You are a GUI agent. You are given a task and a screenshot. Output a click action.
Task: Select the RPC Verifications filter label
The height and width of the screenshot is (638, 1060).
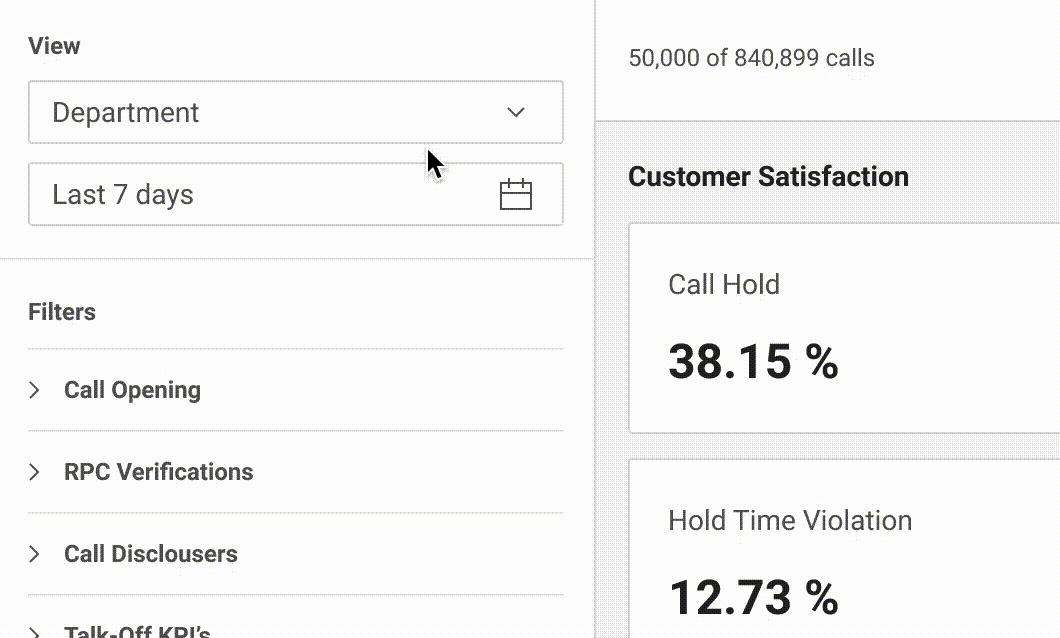(x=158, y=472)
